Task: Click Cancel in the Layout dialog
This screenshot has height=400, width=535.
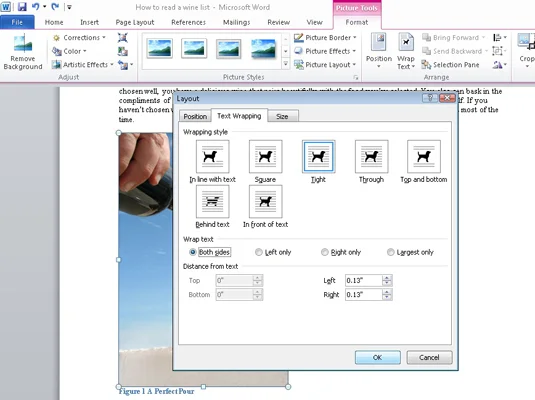Action: [x=429, y=357]
